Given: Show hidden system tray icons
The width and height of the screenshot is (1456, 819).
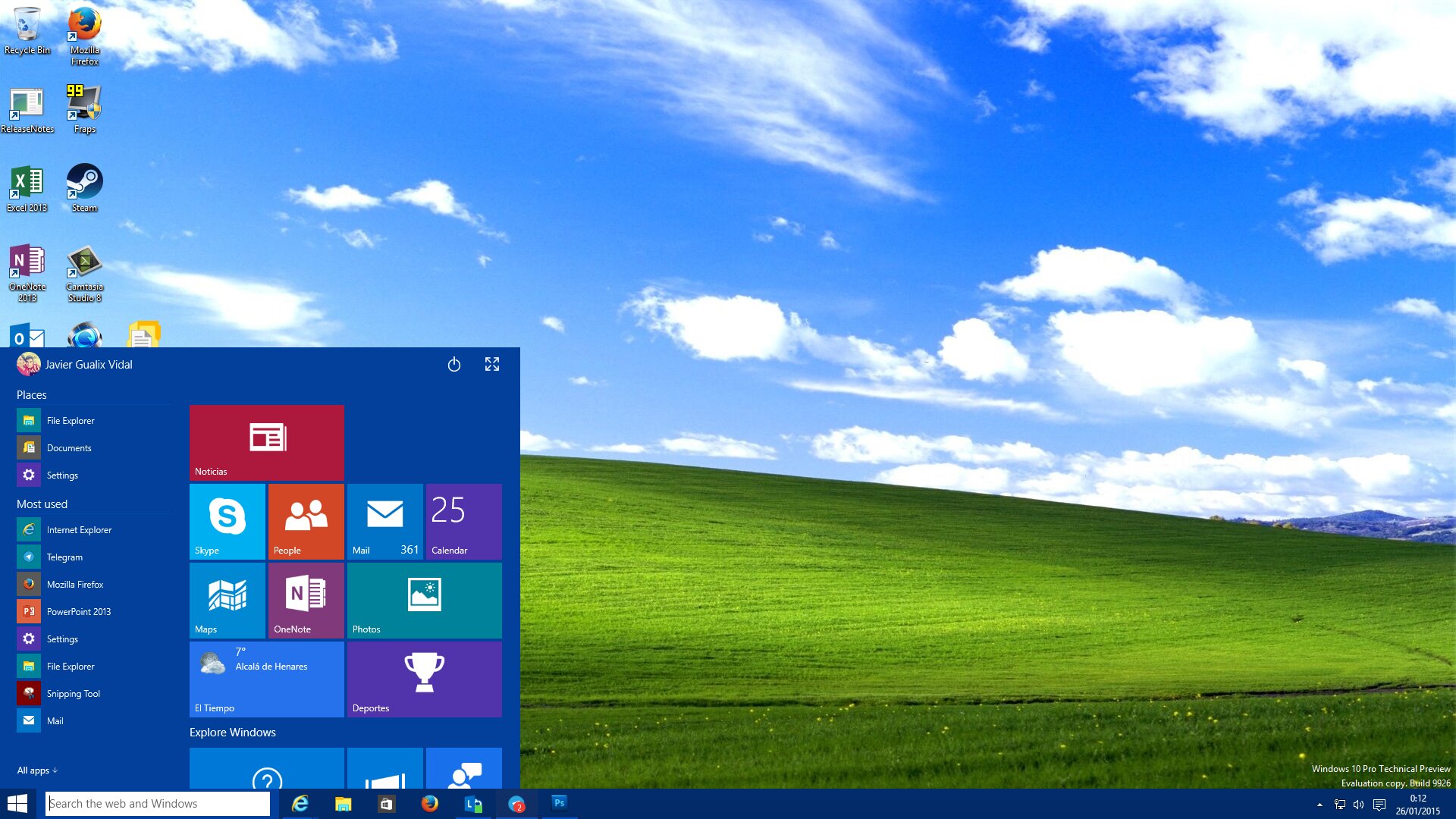Looking at the screenshot, I should pyautogui.click(x=1319, y=805).
